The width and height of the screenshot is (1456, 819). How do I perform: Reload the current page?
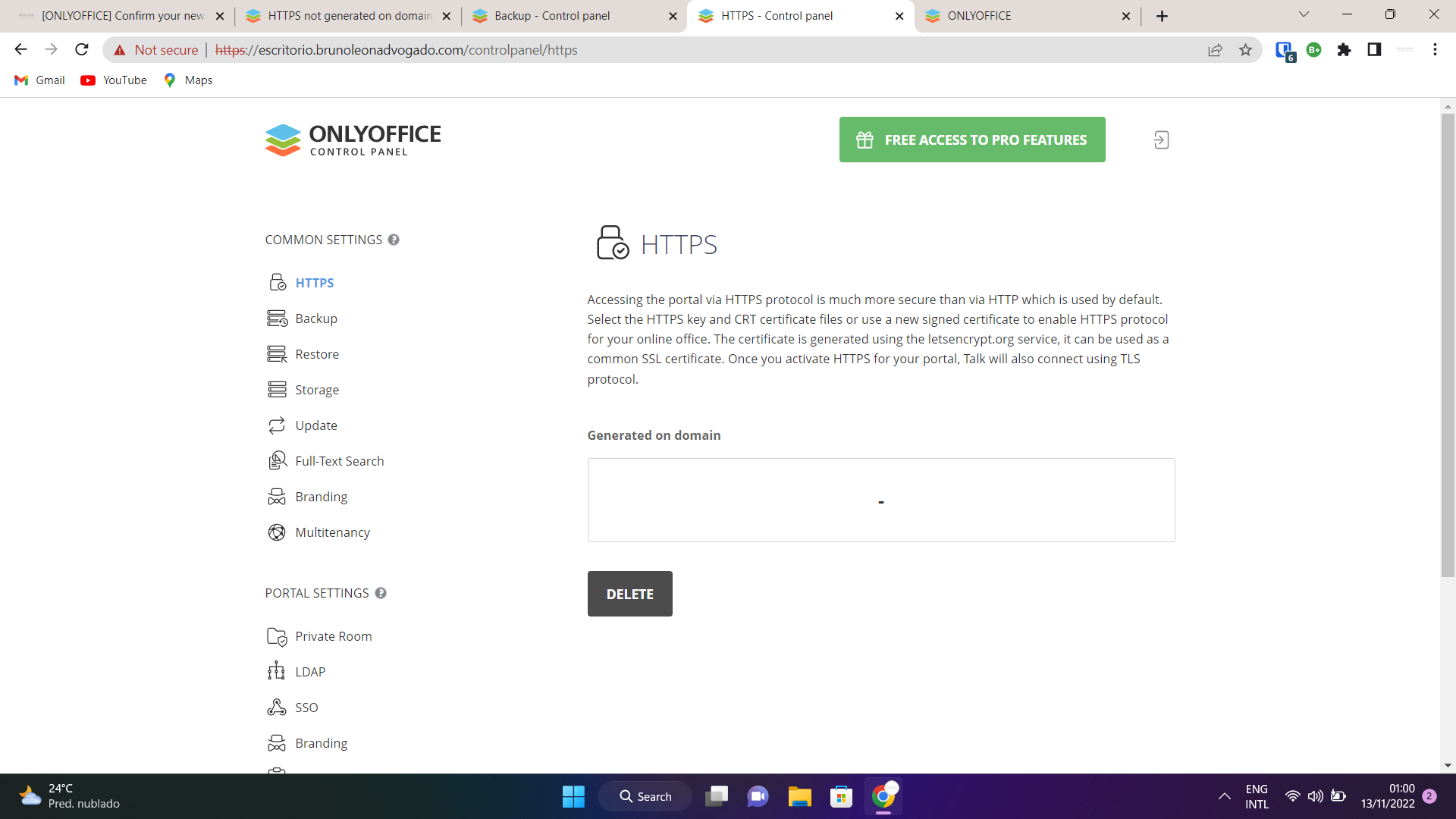tap(82, 50)
